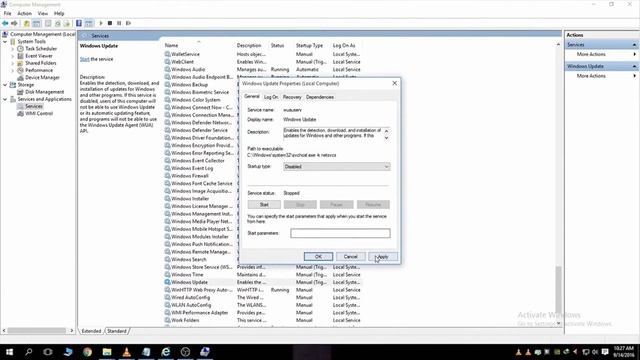
Task: Select the General tab in properties
Action: point(252,96)
